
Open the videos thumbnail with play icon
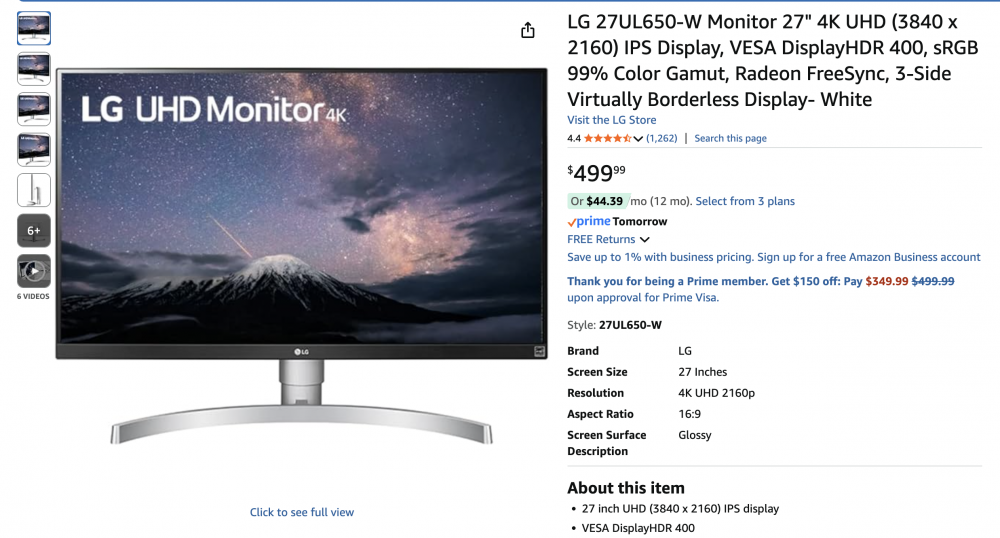[x=34, y=271]
